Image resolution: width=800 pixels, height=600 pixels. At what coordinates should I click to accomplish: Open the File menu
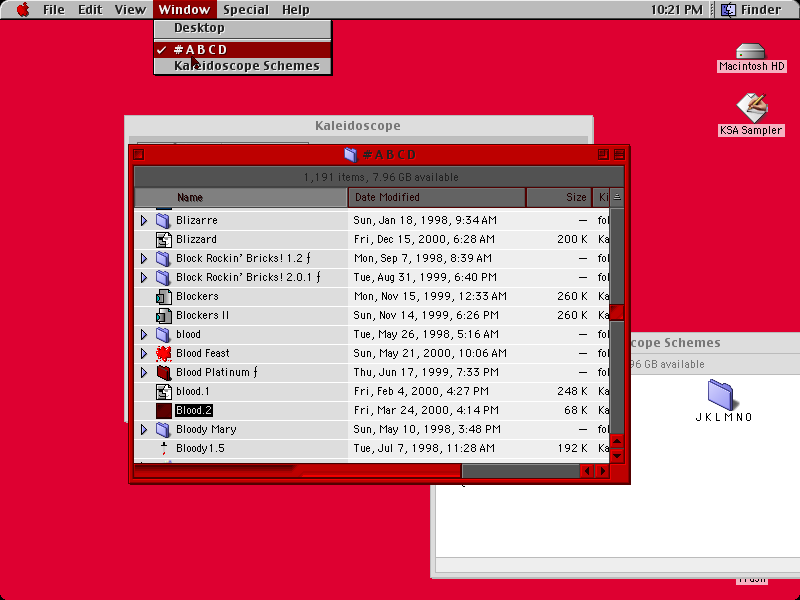[x=54, y=10]
